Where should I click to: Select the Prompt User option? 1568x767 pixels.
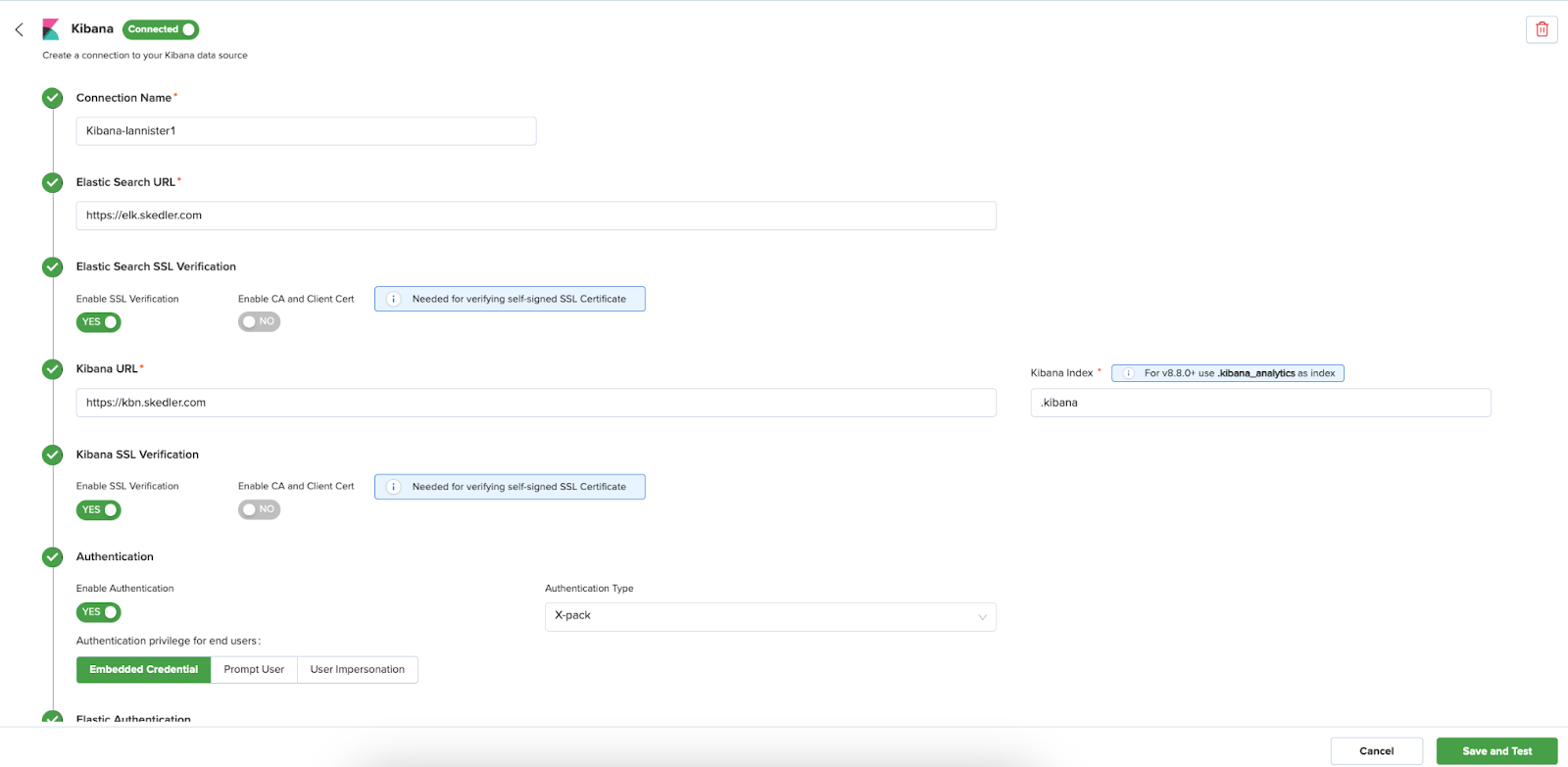point(254,670)
